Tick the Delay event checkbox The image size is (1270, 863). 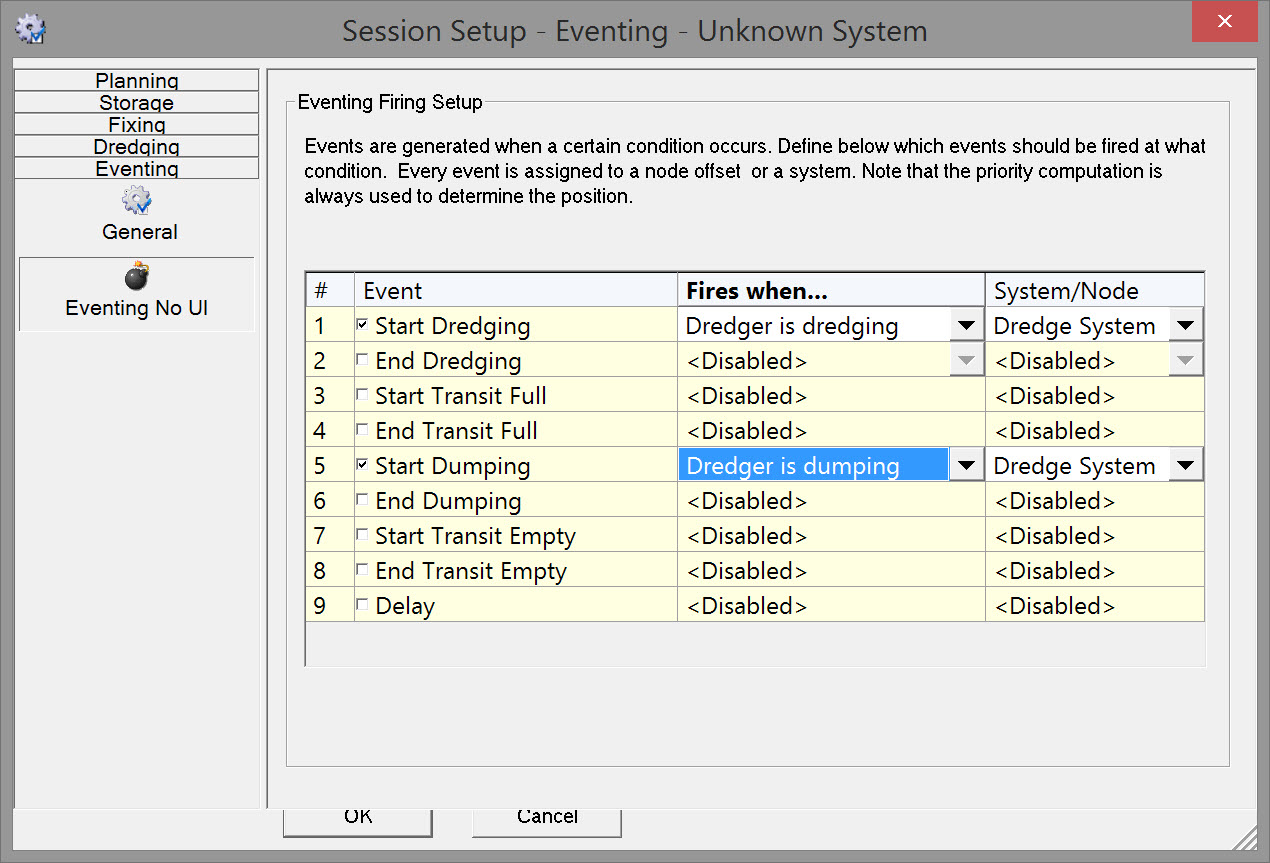[x=362, y=604]
